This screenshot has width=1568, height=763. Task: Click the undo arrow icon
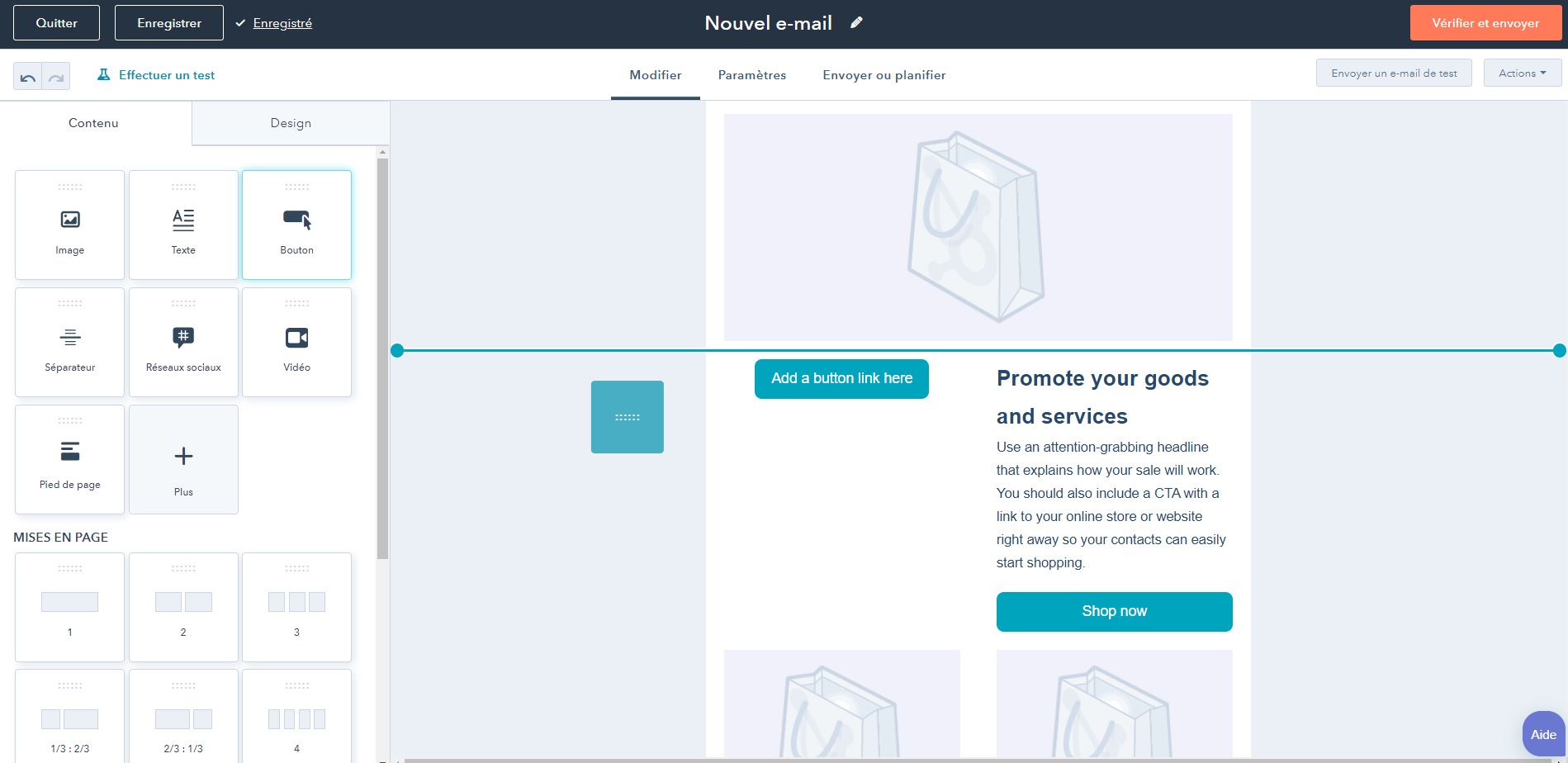click(x=27, y=77)
